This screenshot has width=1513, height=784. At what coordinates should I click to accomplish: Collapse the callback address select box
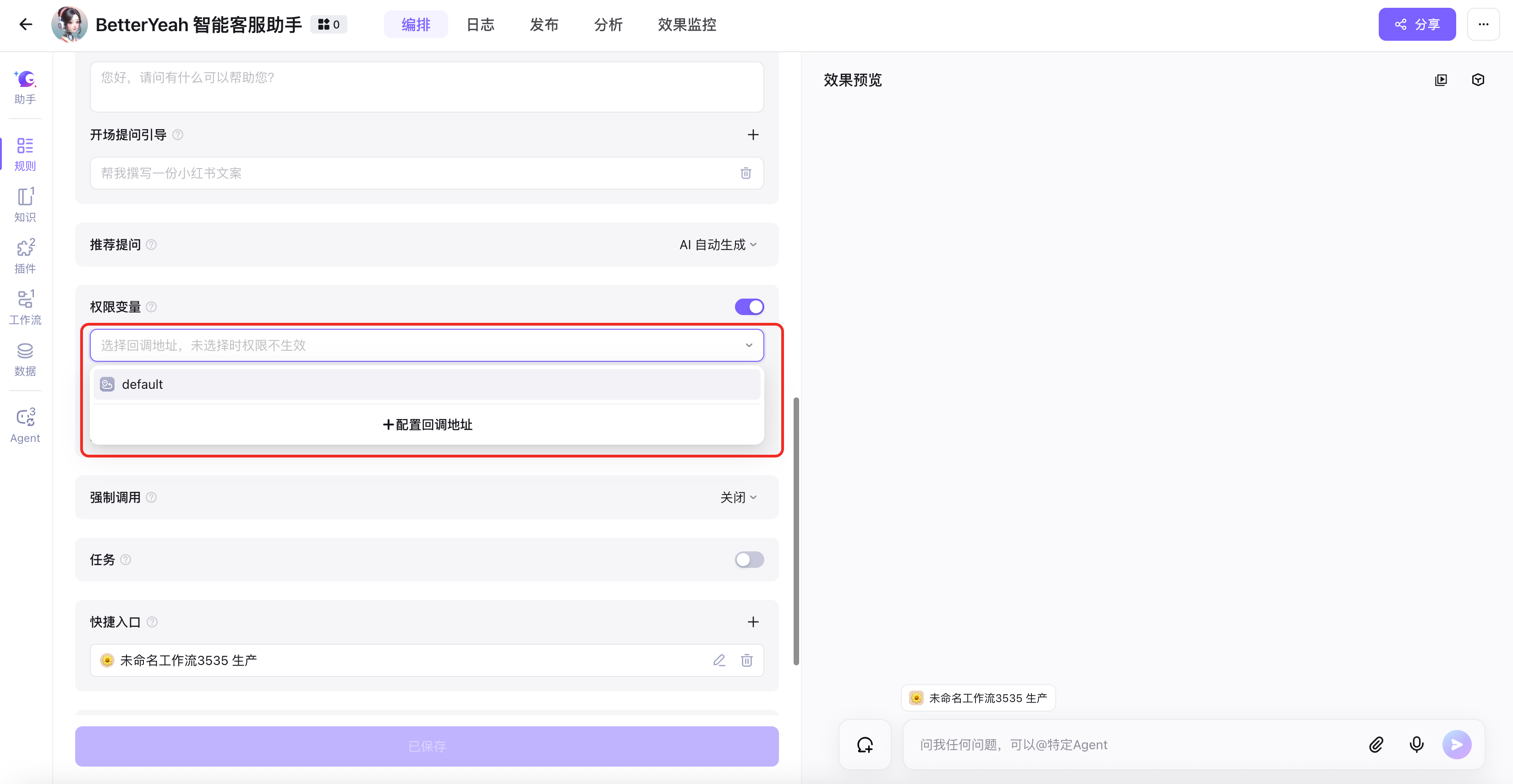click(748, 345)
